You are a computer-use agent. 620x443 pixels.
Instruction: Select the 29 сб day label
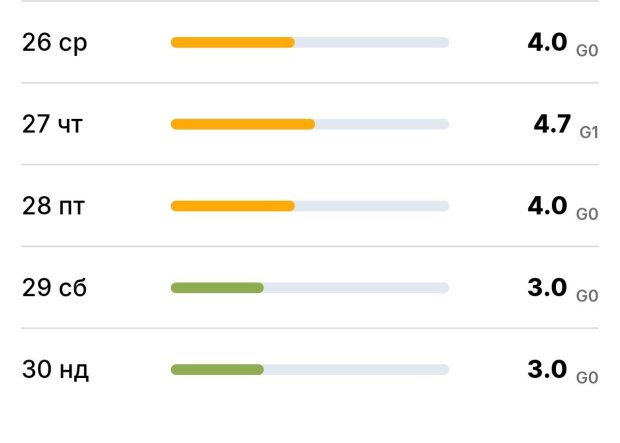pos(55,289)
